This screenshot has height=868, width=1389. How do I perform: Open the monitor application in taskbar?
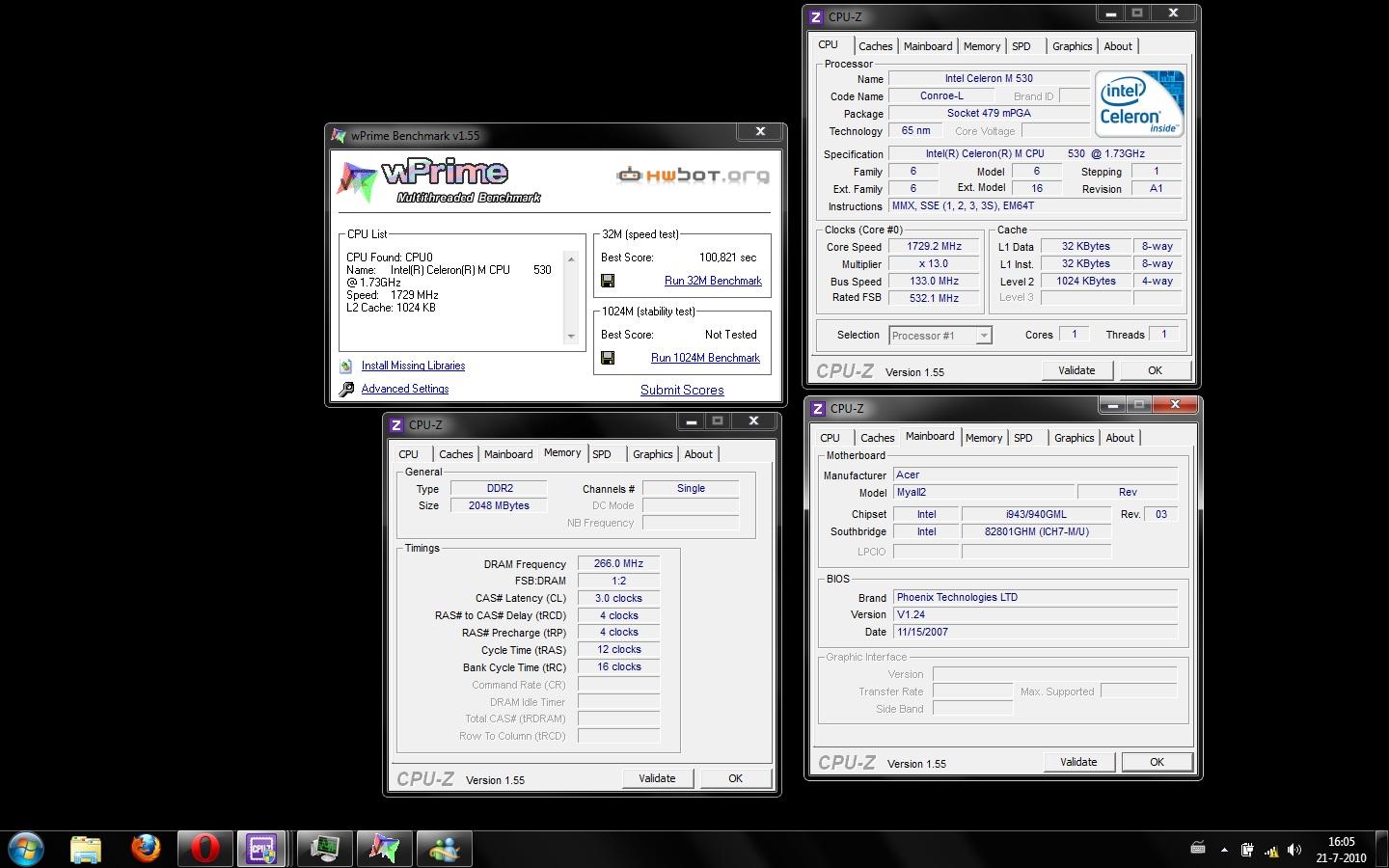click(324, 849)
